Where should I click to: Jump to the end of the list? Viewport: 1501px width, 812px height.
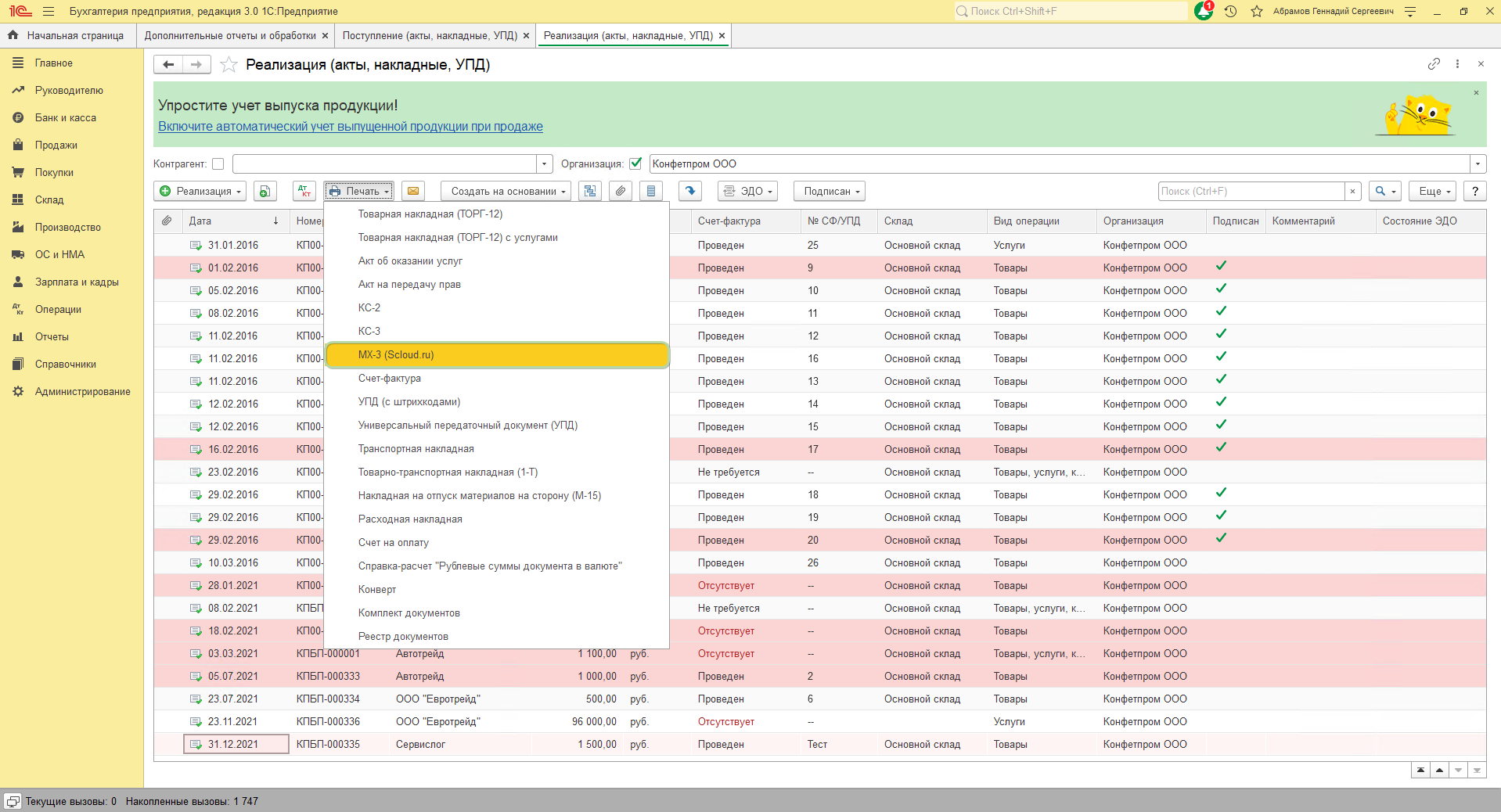(x=1477, y=771)
